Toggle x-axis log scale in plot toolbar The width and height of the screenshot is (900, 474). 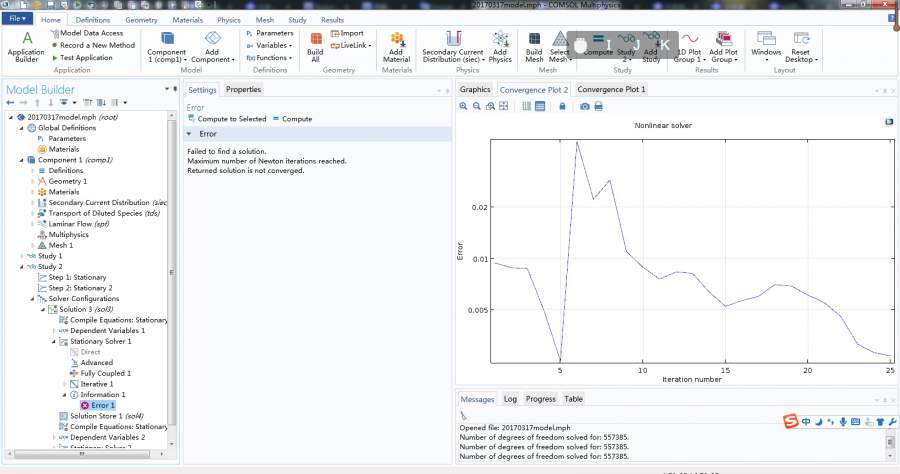coord(526,106)
